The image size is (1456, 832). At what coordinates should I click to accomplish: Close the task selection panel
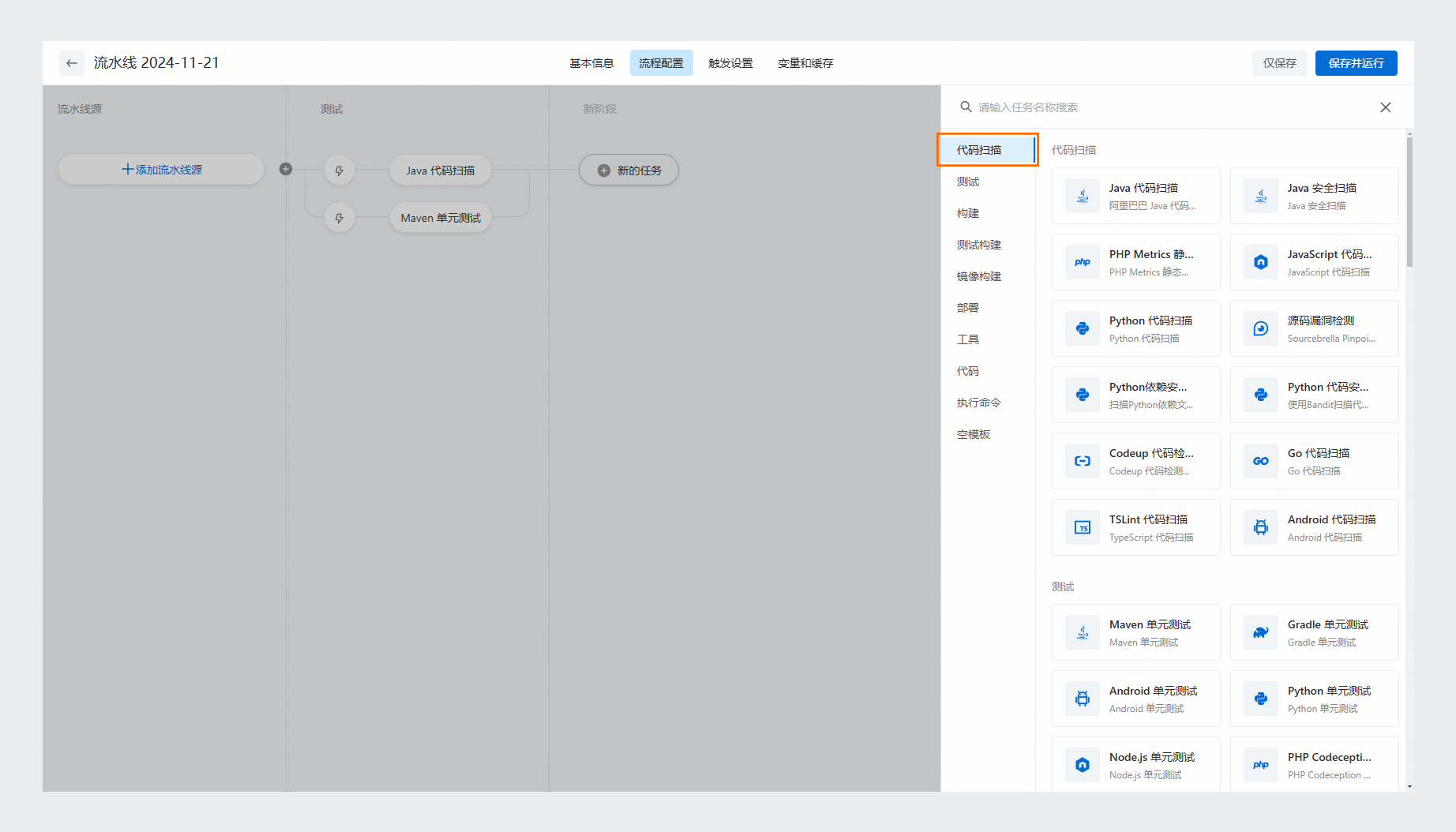tap(1386, 107)
